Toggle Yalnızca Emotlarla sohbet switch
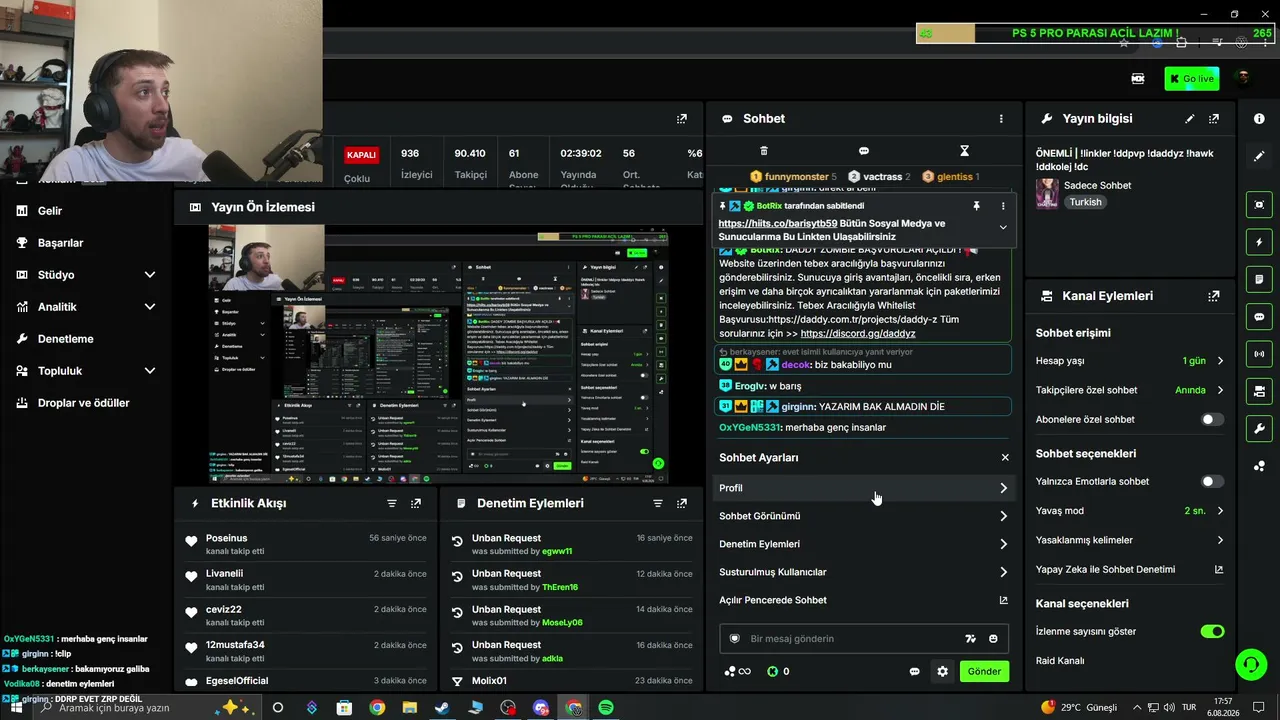The width and height of the screenshot is (1280, 720). point(1212,482)
